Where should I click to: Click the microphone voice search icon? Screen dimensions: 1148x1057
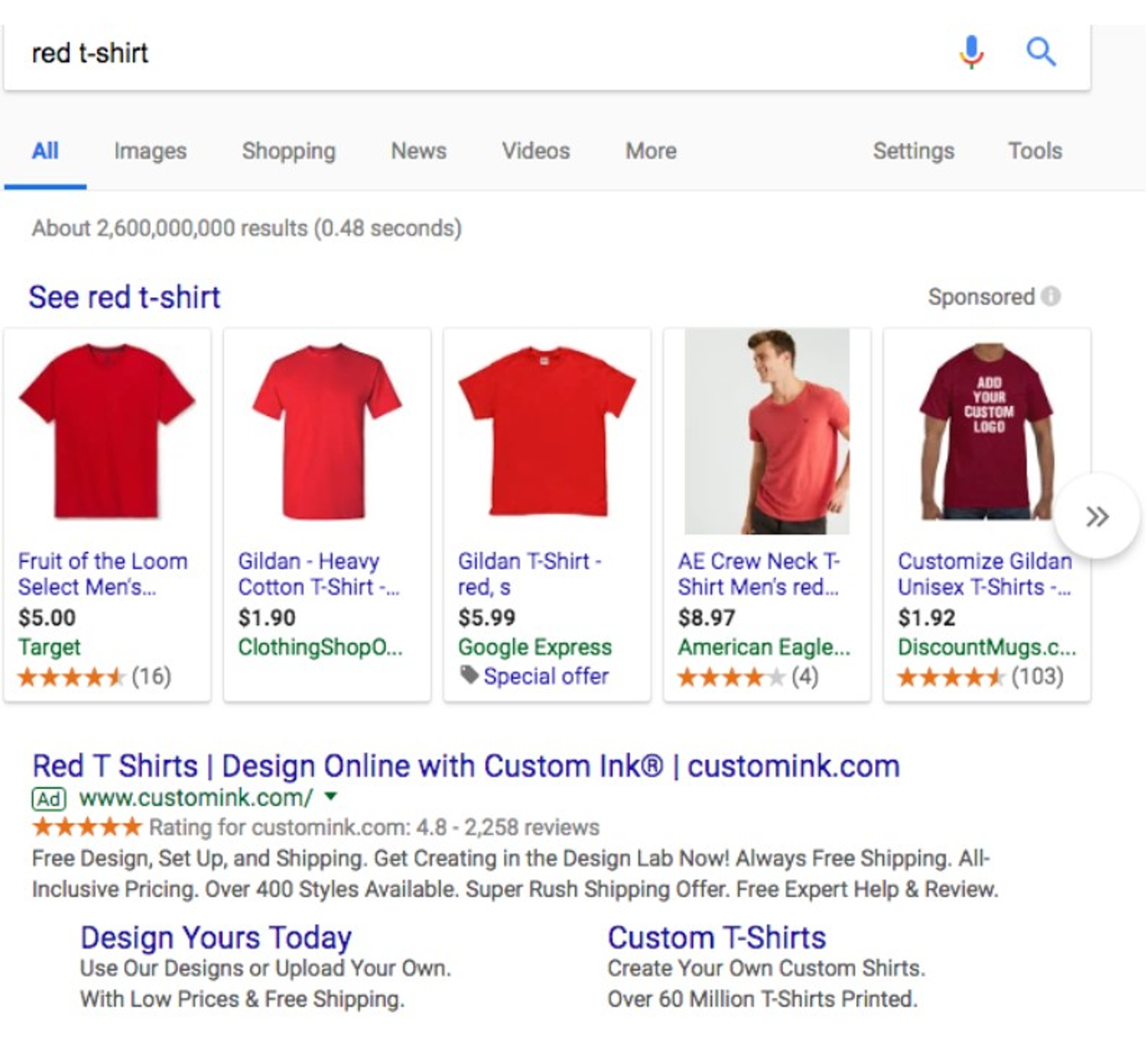(971, 52)
